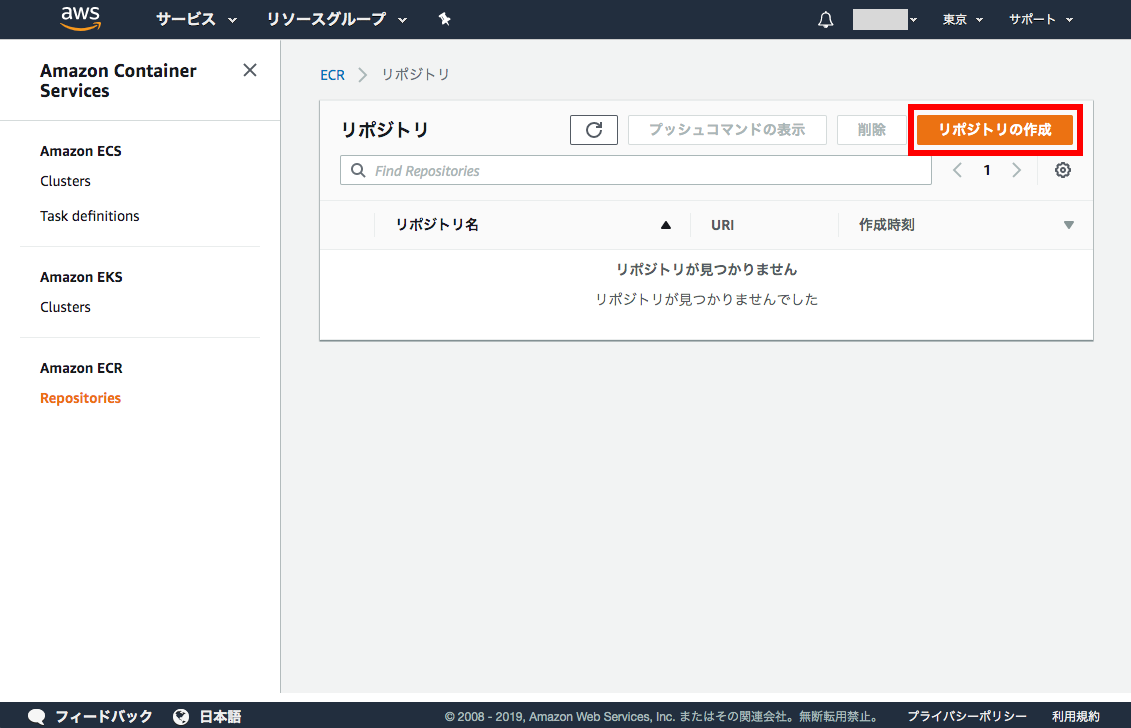Open the 東京 region selector
The height and width of the screenshot is (728, 1131).
point(963,19)
